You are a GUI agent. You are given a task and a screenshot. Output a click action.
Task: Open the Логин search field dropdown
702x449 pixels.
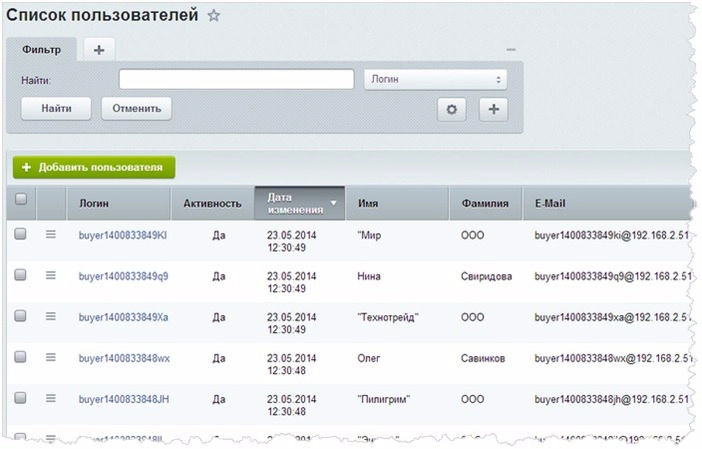pyautogui.click(x=435, y=80)
